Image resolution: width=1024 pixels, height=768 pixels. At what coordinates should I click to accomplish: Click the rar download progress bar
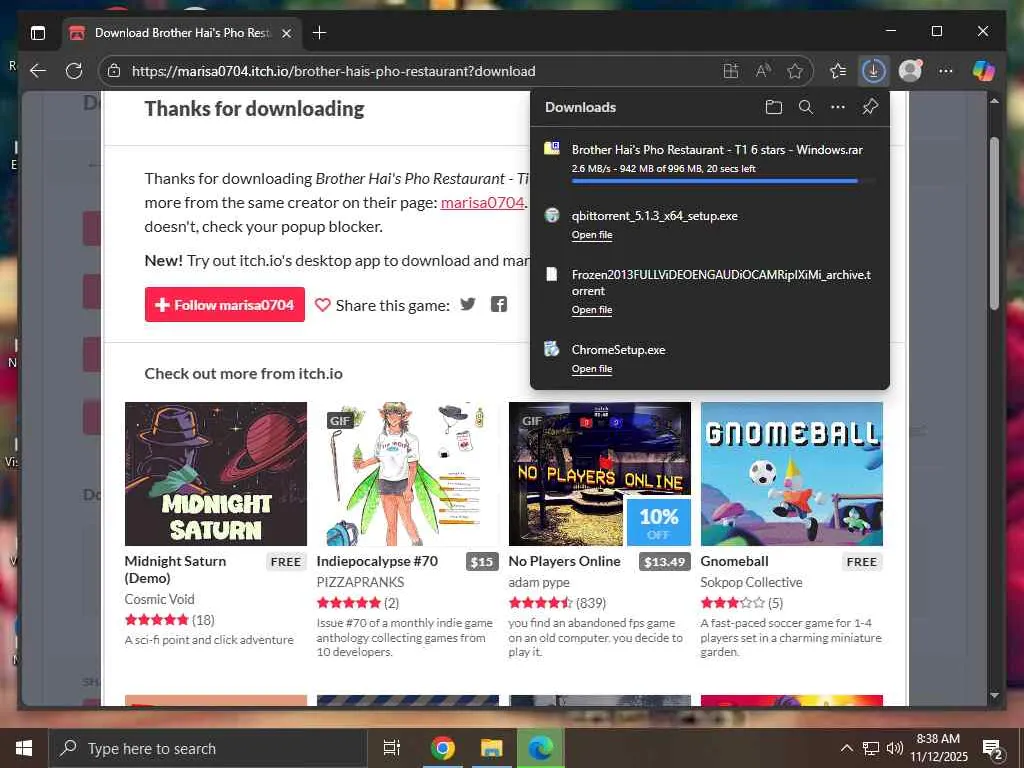[723, 181]
